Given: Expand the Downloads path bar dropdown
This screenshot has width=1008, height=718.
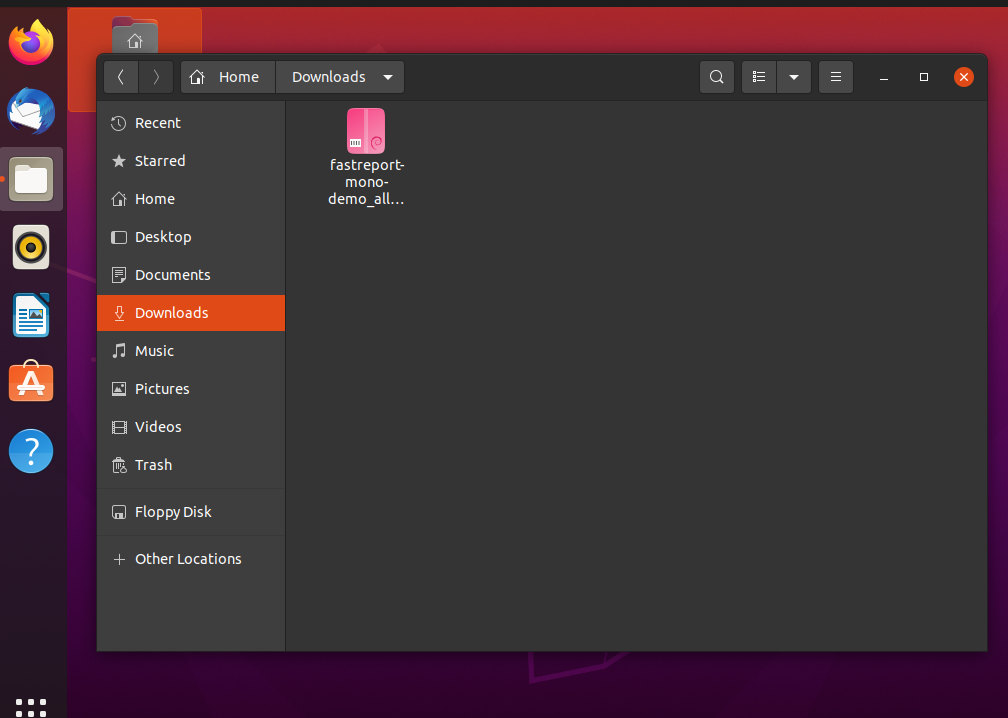Looking at the screenshot, I should click(x=388, y=77).
